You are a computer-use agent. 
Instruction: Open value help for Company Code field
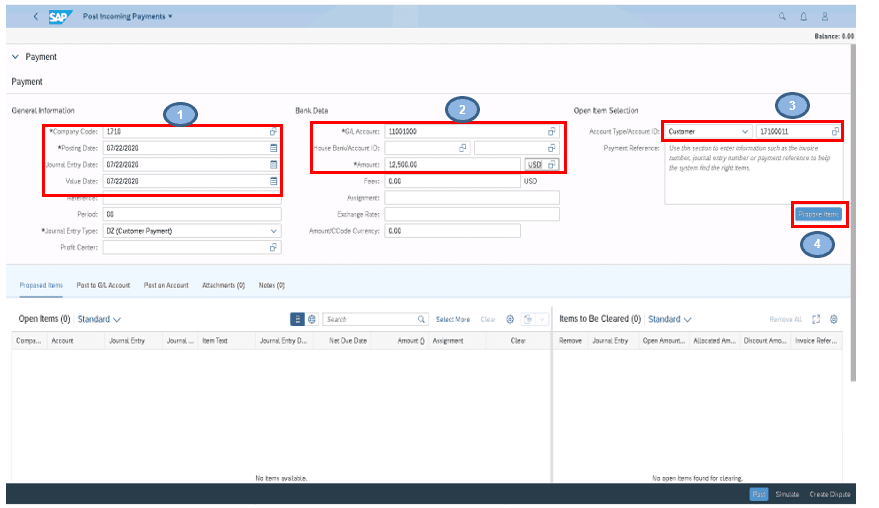273,131
